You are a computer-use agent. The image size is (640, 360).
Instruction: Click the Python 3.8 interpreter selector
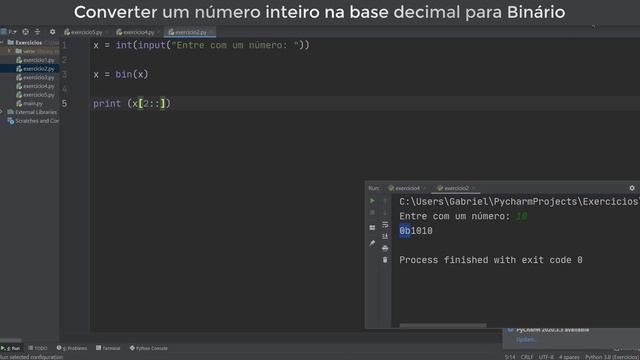pos(612,357)
